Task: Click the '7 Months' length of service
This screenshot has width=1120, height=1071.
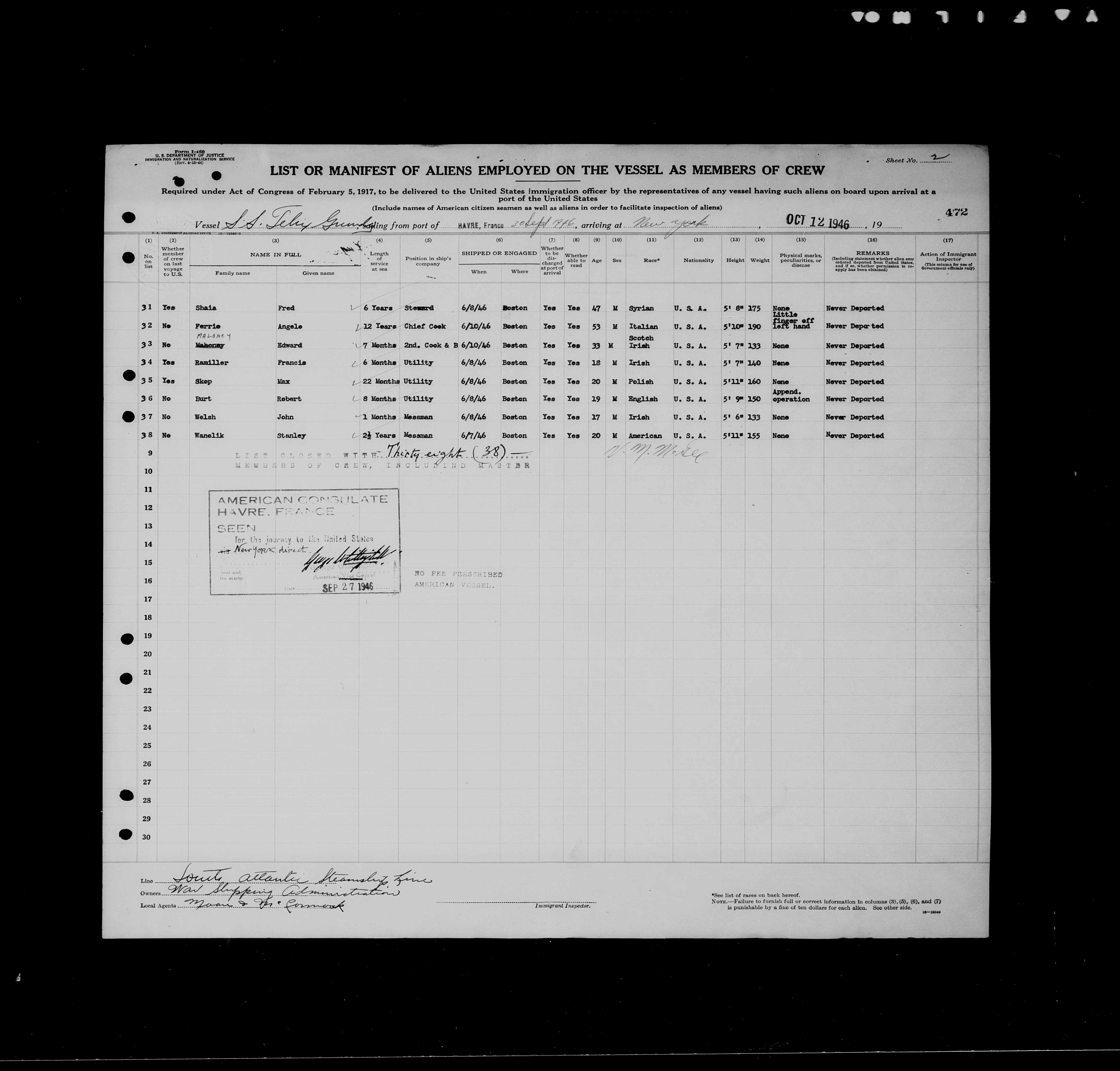Action: pyautogui.click(x=380, y=345)
